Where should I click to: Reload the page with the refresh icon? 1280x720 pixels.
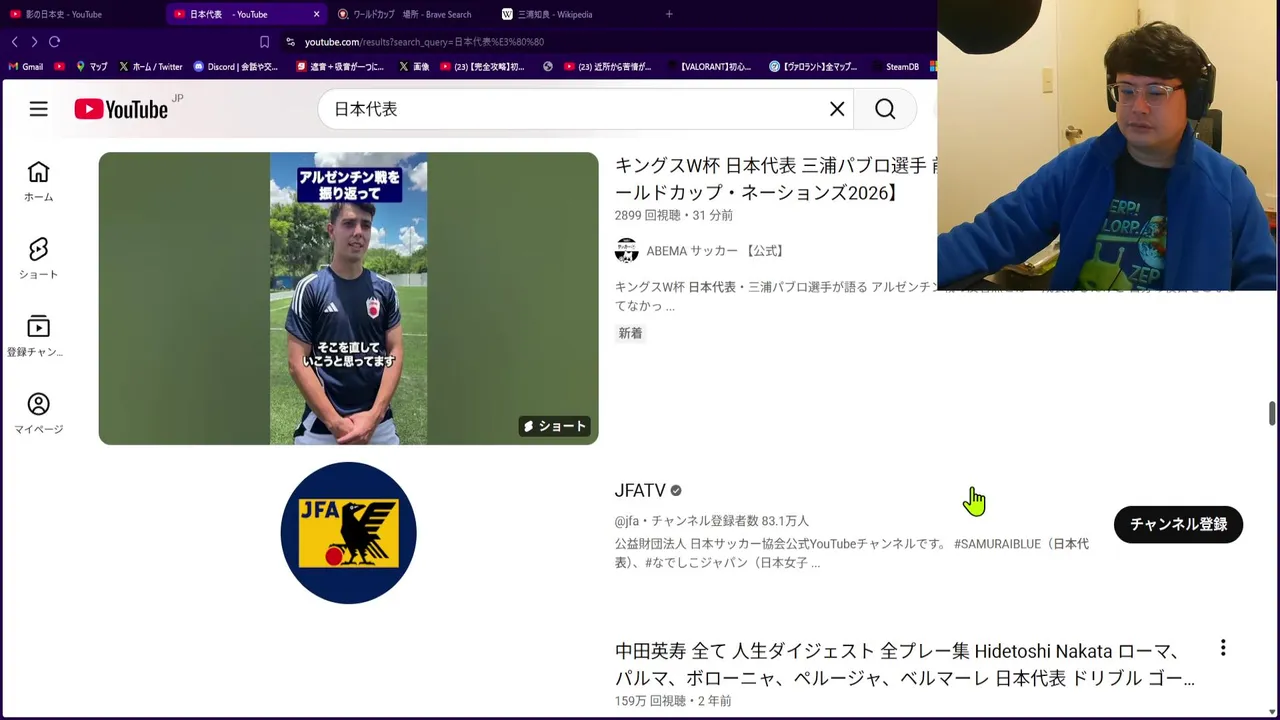click(x=55, y=42)
